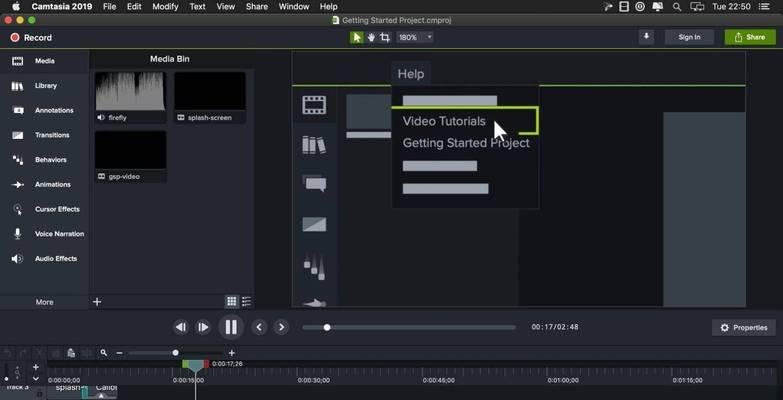
Task: Switch Media Bin to list view
Action: pos(246,301)
